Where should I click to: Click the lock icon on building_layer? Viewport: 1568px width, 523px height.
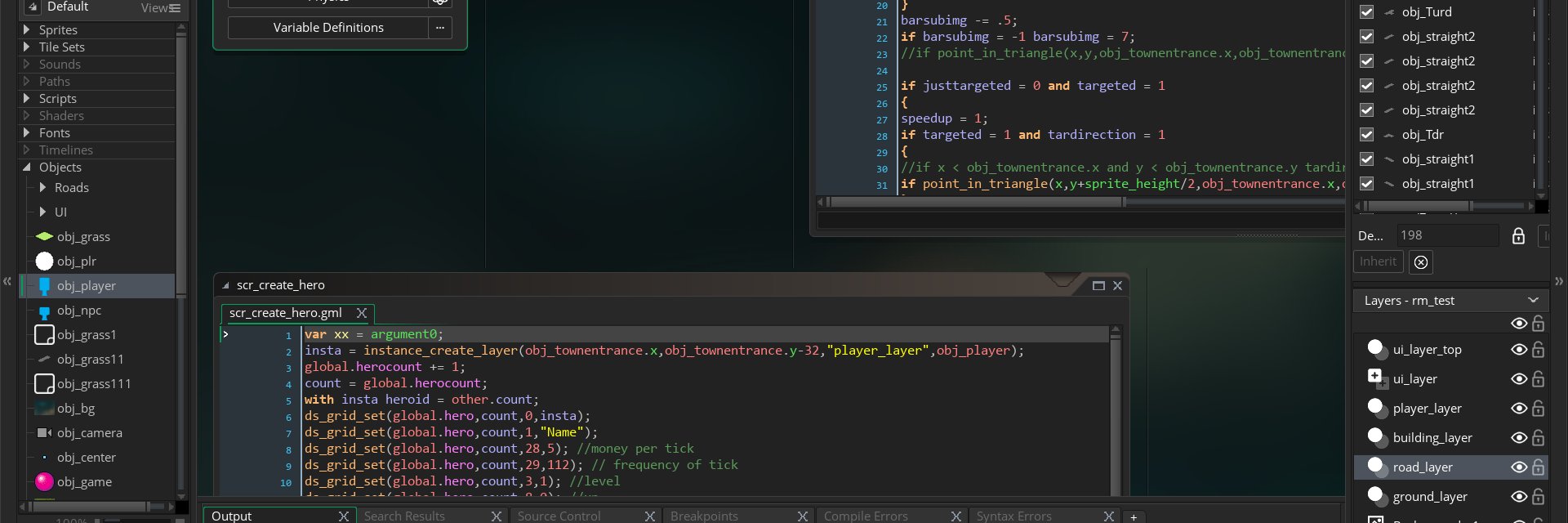tap(1538, 437)
